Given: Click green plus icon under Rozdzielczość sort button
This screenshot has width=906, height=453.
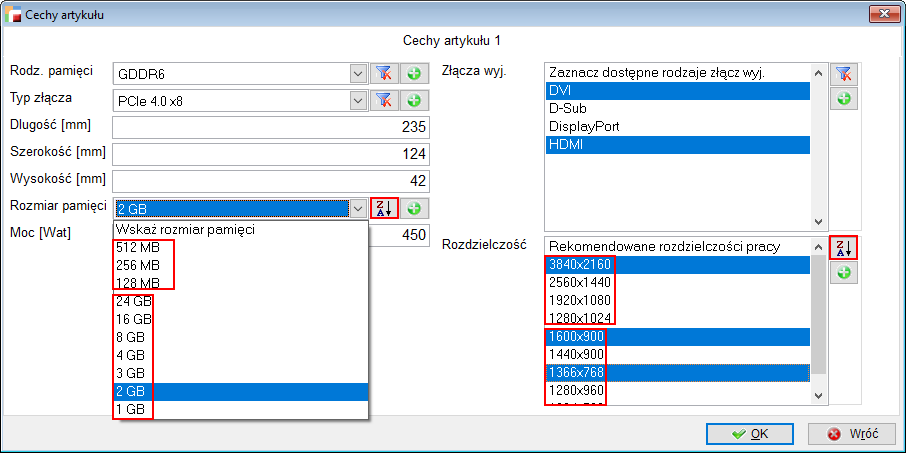Looking at the screenshot, I should click(x=844, y=274).
